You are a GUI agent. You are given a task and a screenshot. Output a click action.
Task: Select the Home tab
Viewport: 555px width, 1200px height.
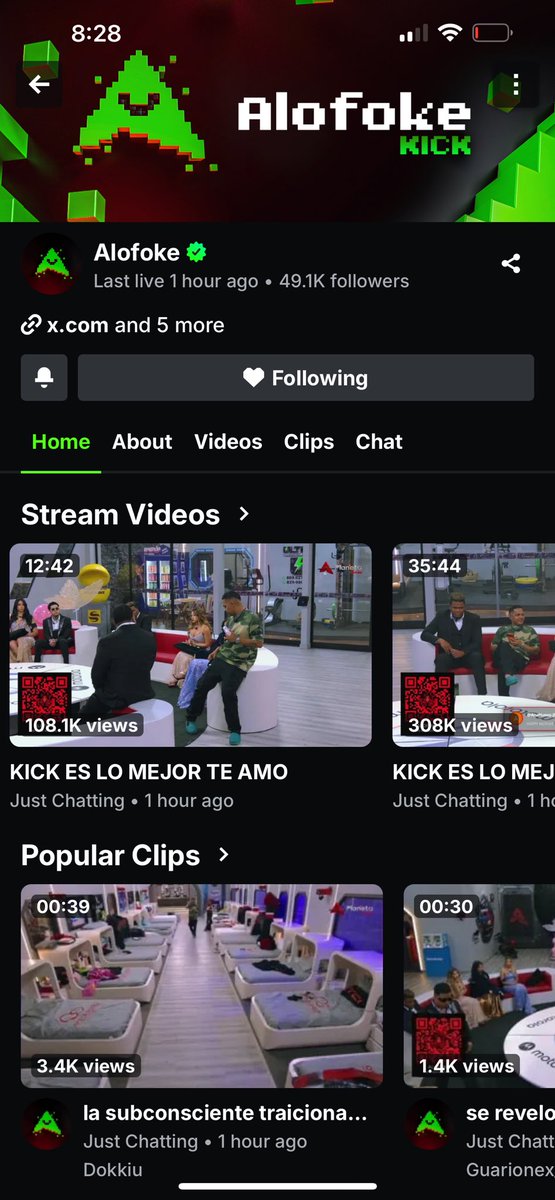coord(61,442)
